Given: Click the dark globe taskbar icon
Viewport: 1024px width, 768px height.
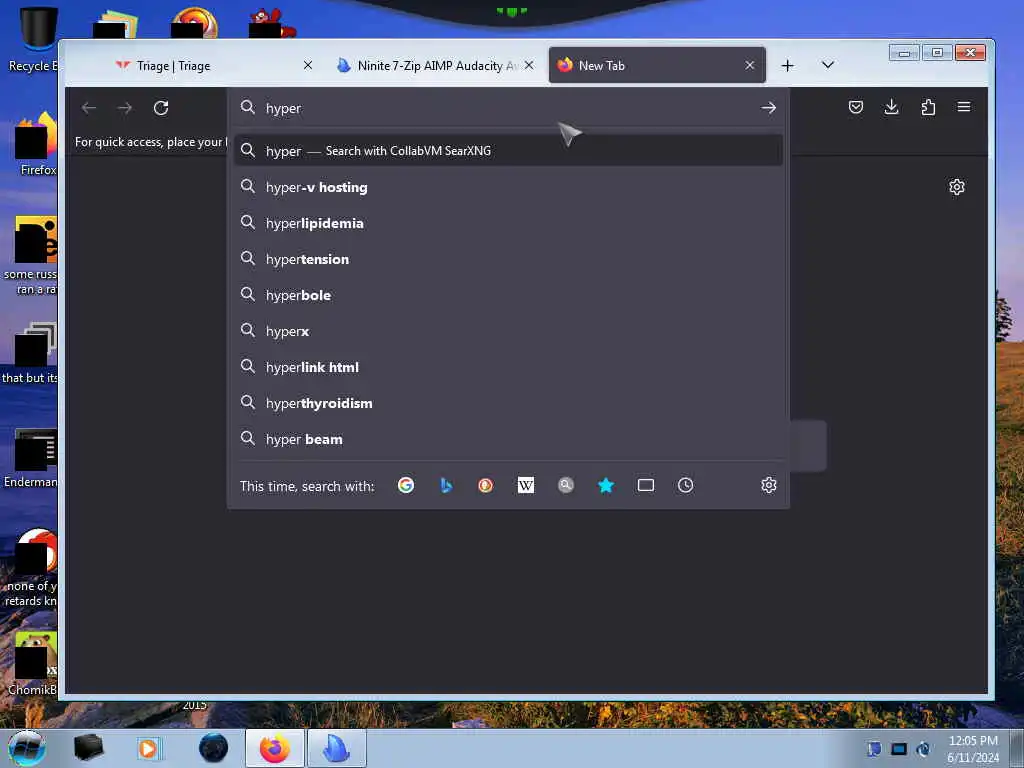Looking at the screenshot, I should [x=213, y=748].
